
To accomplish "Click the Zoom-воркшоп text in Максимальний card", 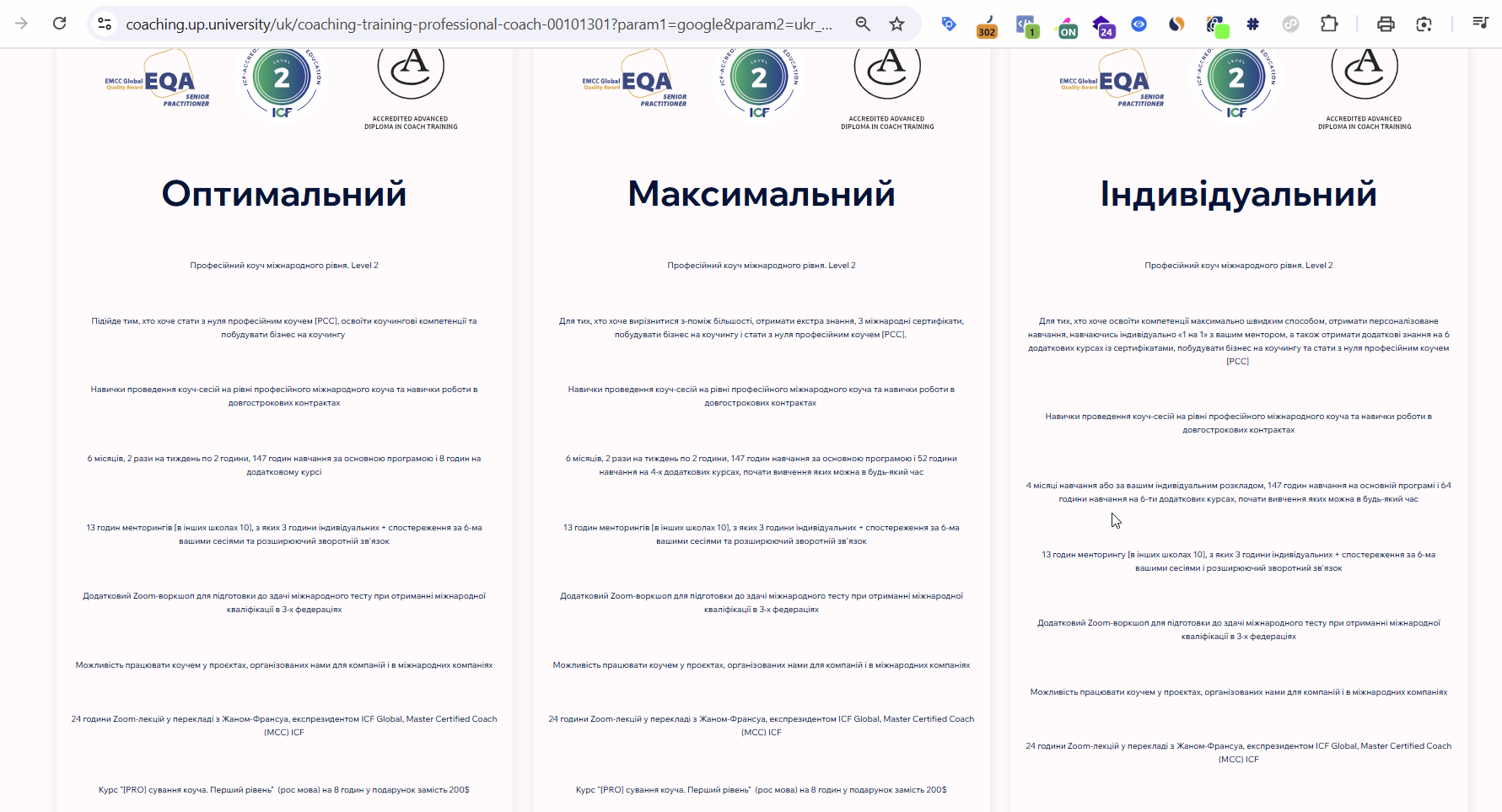I will [x=762, y=603].
